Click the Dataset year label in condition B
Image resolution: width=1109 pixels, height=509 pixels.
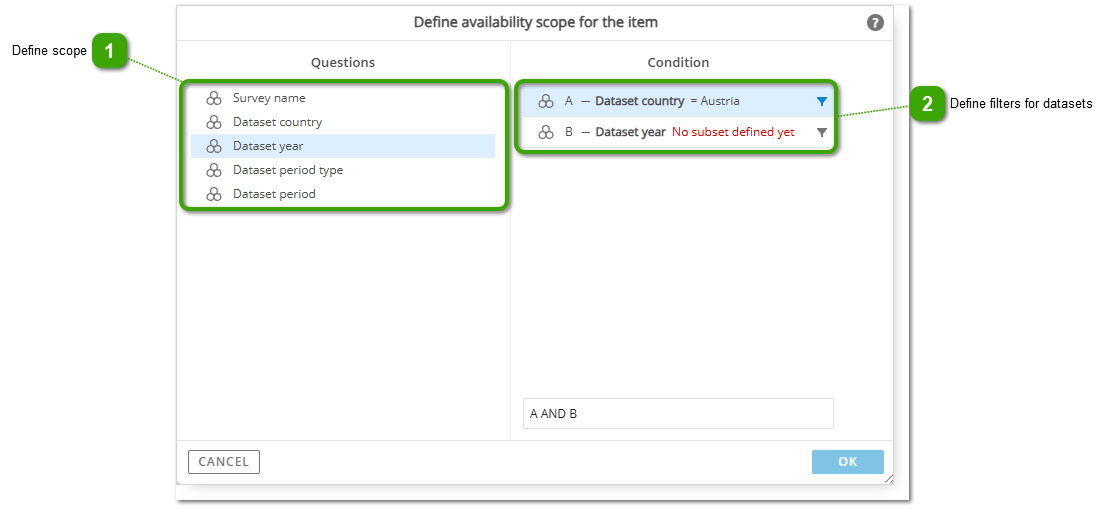pyautogui.click(x=630, y=132)
